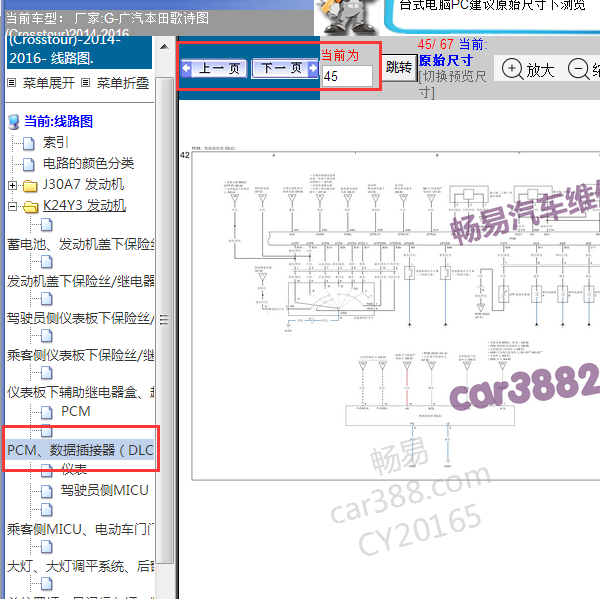Go to the previous page (上一页)
This screenshot has height=599, width=600.
coord(214,69)
